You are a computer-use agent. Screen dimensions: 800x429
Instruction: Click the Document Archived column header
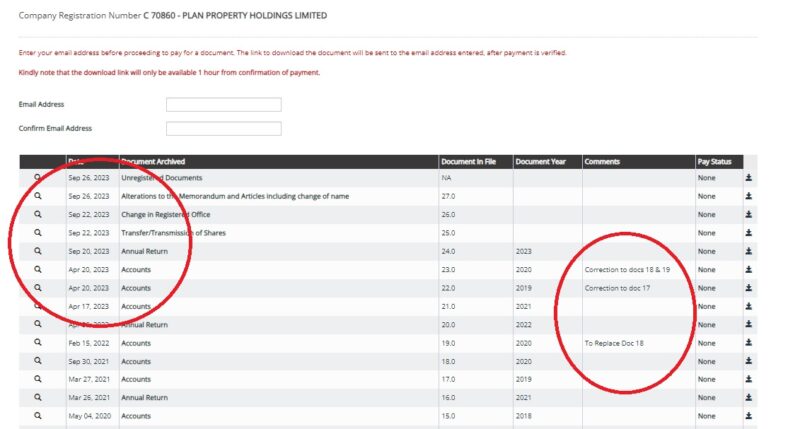[153, 162]
